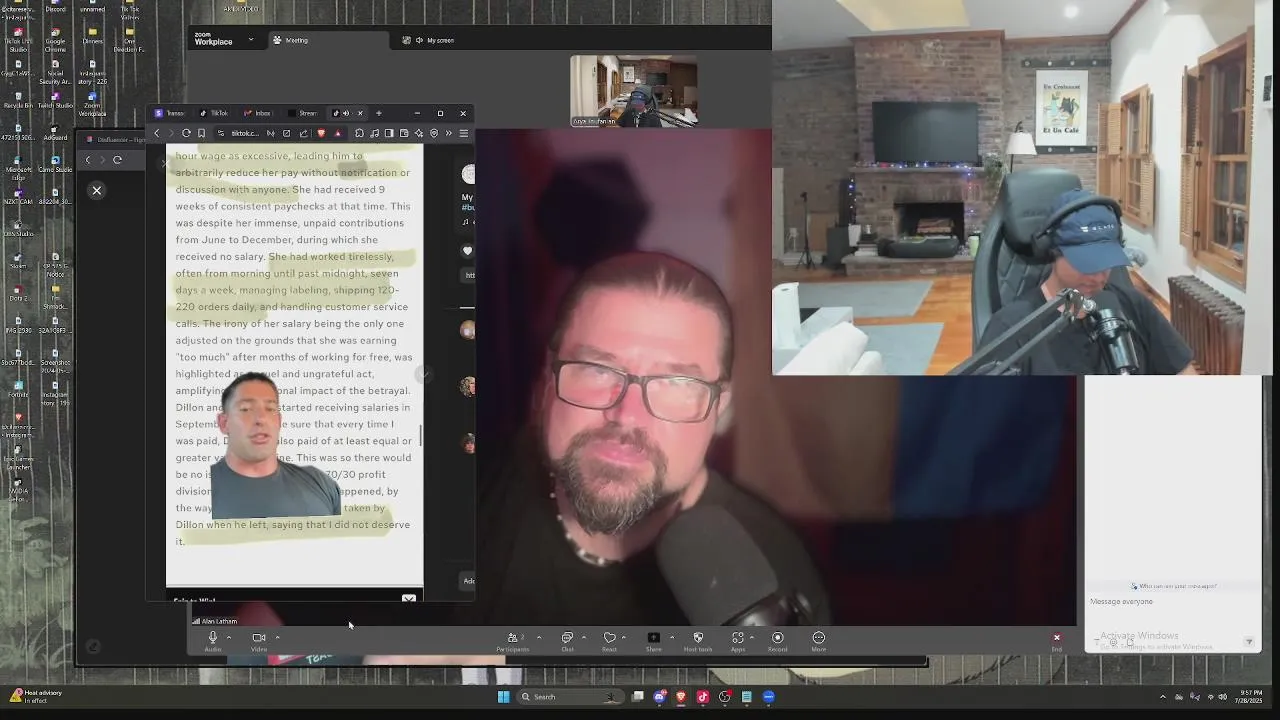Bookmark this page in Brave
The height and width of the screenshot is (720, 1280).
(x=201, y=133)
